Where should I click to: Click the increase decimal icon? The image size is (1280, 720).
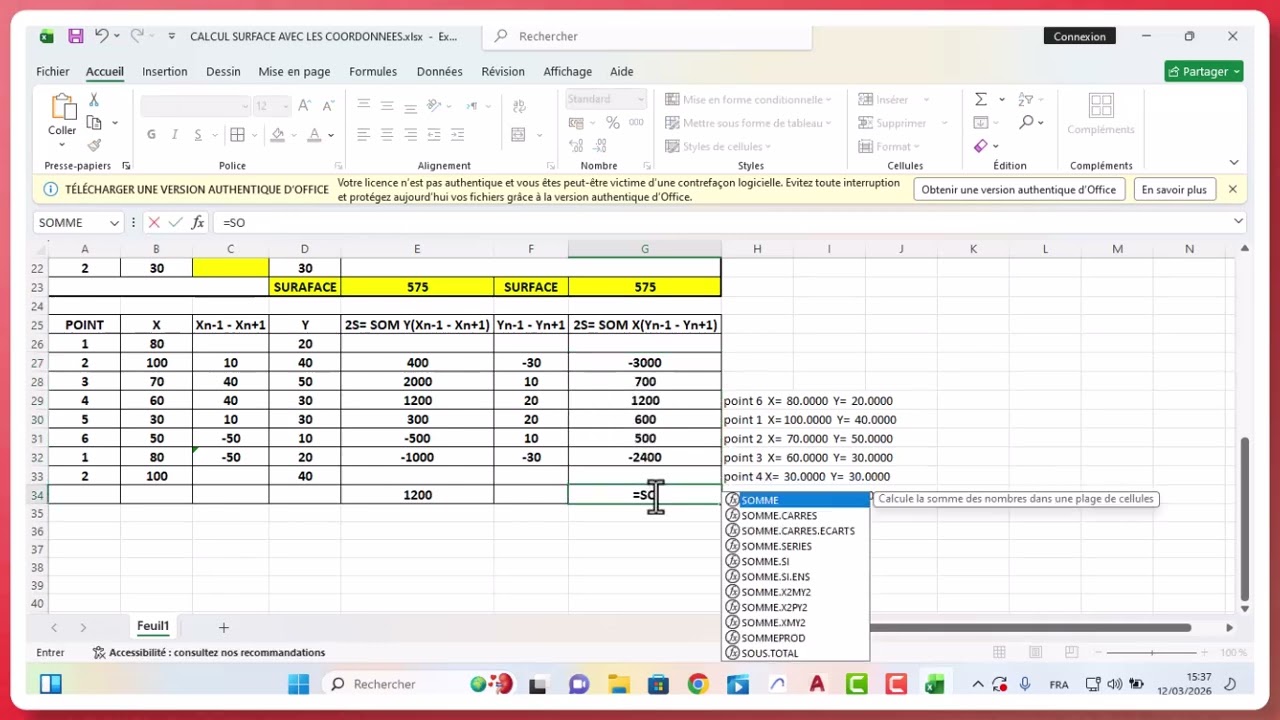pyautogui.click(x=578, y=146)
